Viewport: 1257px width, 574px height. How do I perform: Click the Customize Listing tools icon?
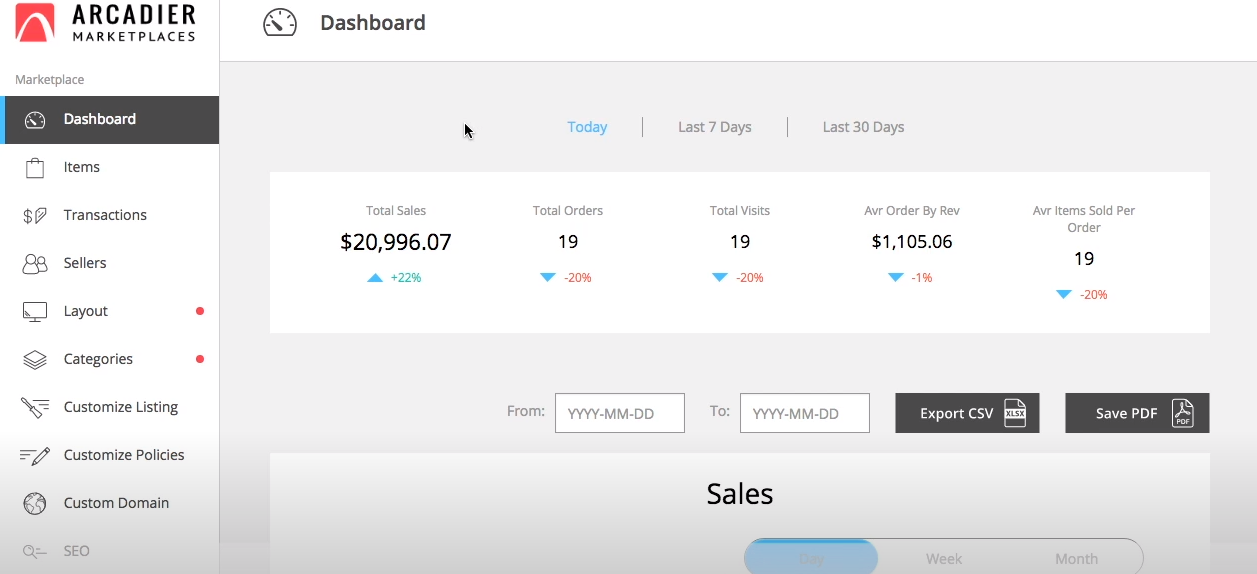[x=35, y=407]
